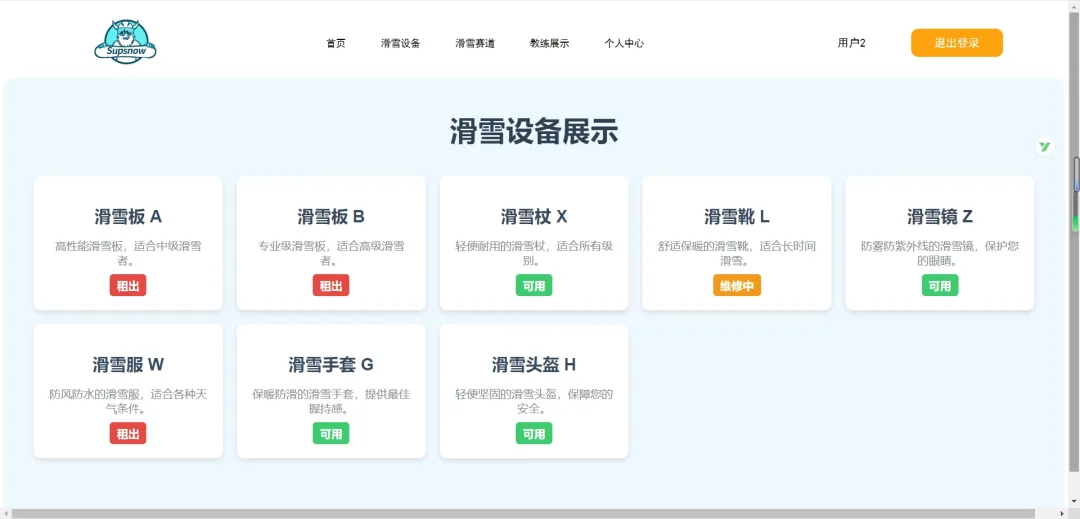Select the 滑雪靴 L card title
The image size is (1080, 519).
pyautogui.click(x=737, y=217)
